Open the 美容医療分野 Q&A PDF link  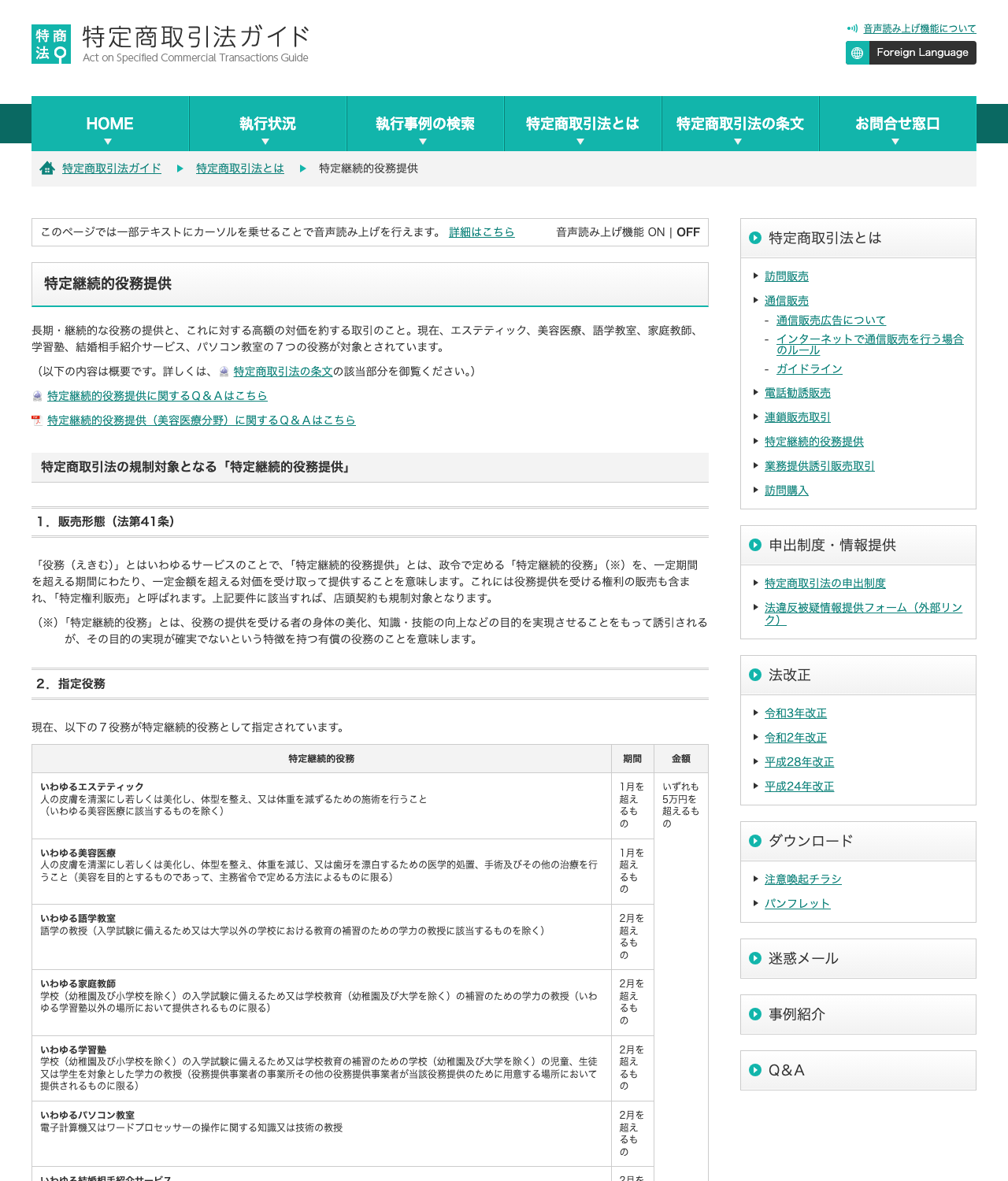click(x=201, y=420)
